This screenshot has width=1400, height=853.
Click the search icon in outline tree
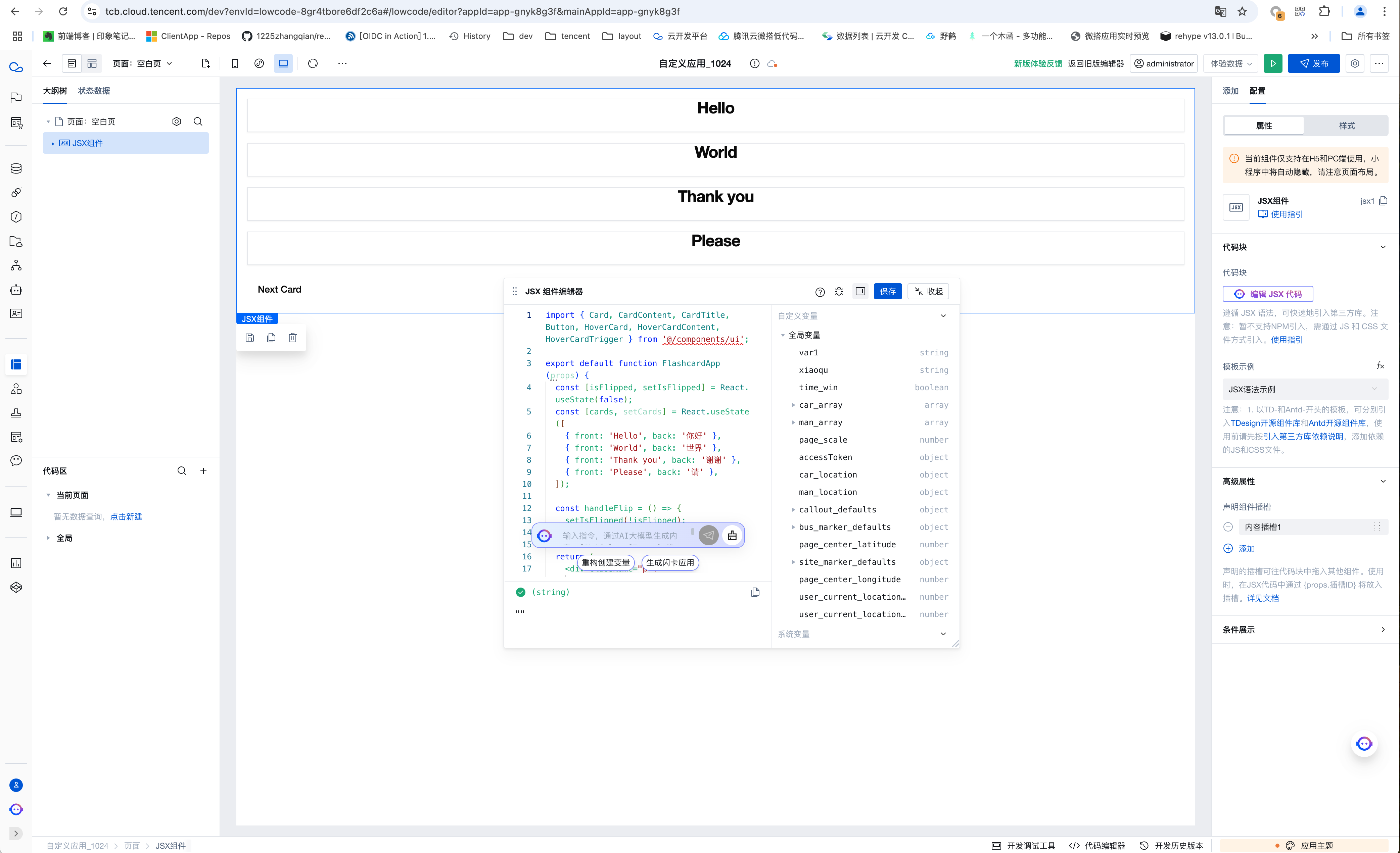click(x=198, y=121)
